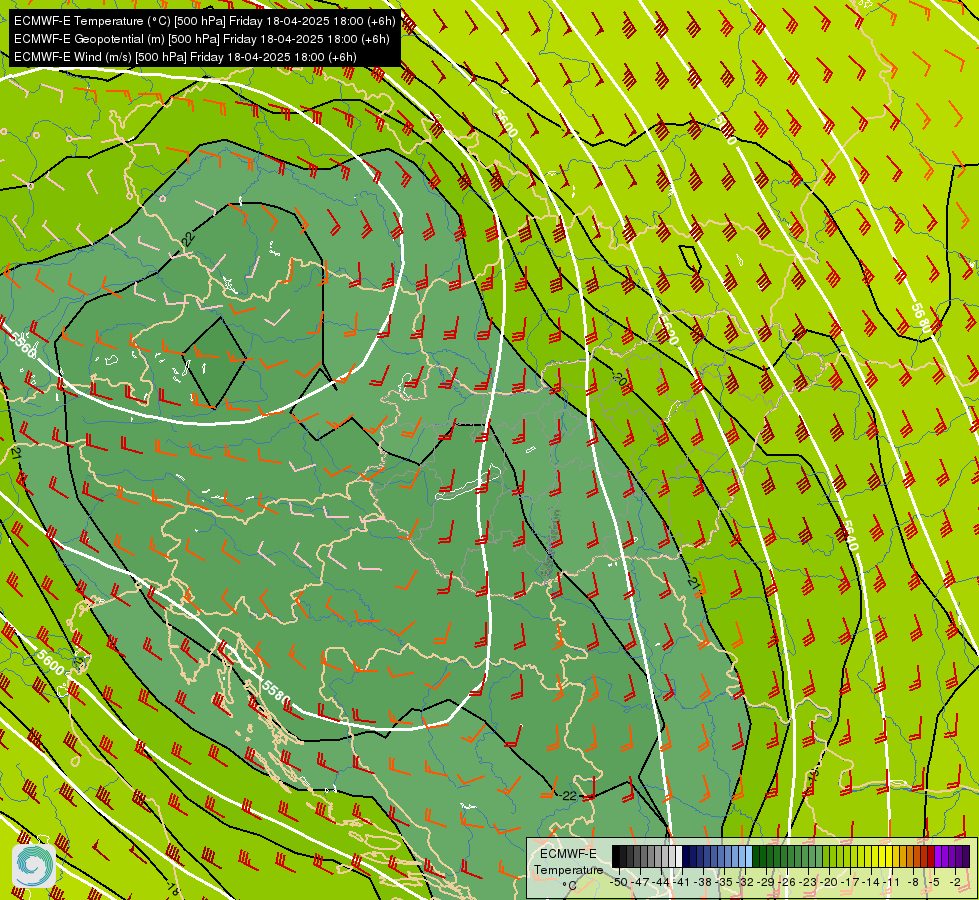Click the 5560 geopotential contour label
Screen dimensions: 979x900
coord(25,344)
